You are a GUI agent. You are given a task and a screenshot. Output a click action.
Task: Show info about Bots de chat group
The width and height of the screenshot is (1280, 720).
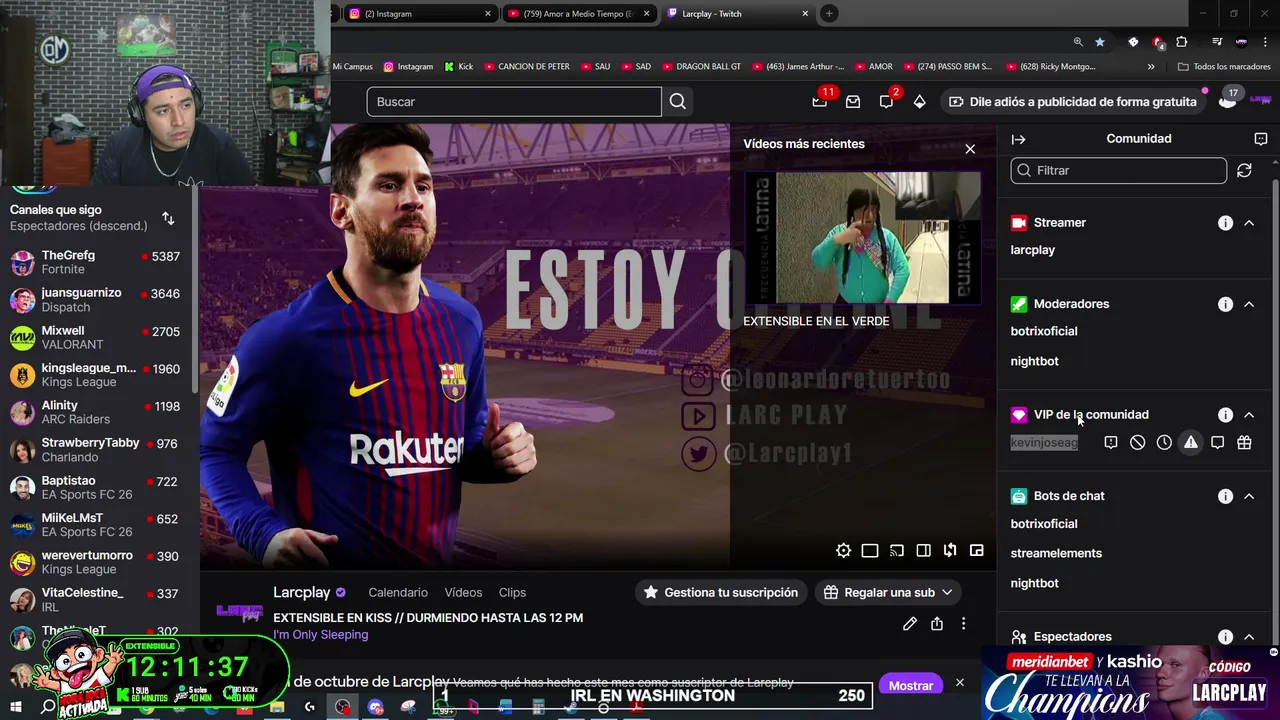(x=1225, y=496)
